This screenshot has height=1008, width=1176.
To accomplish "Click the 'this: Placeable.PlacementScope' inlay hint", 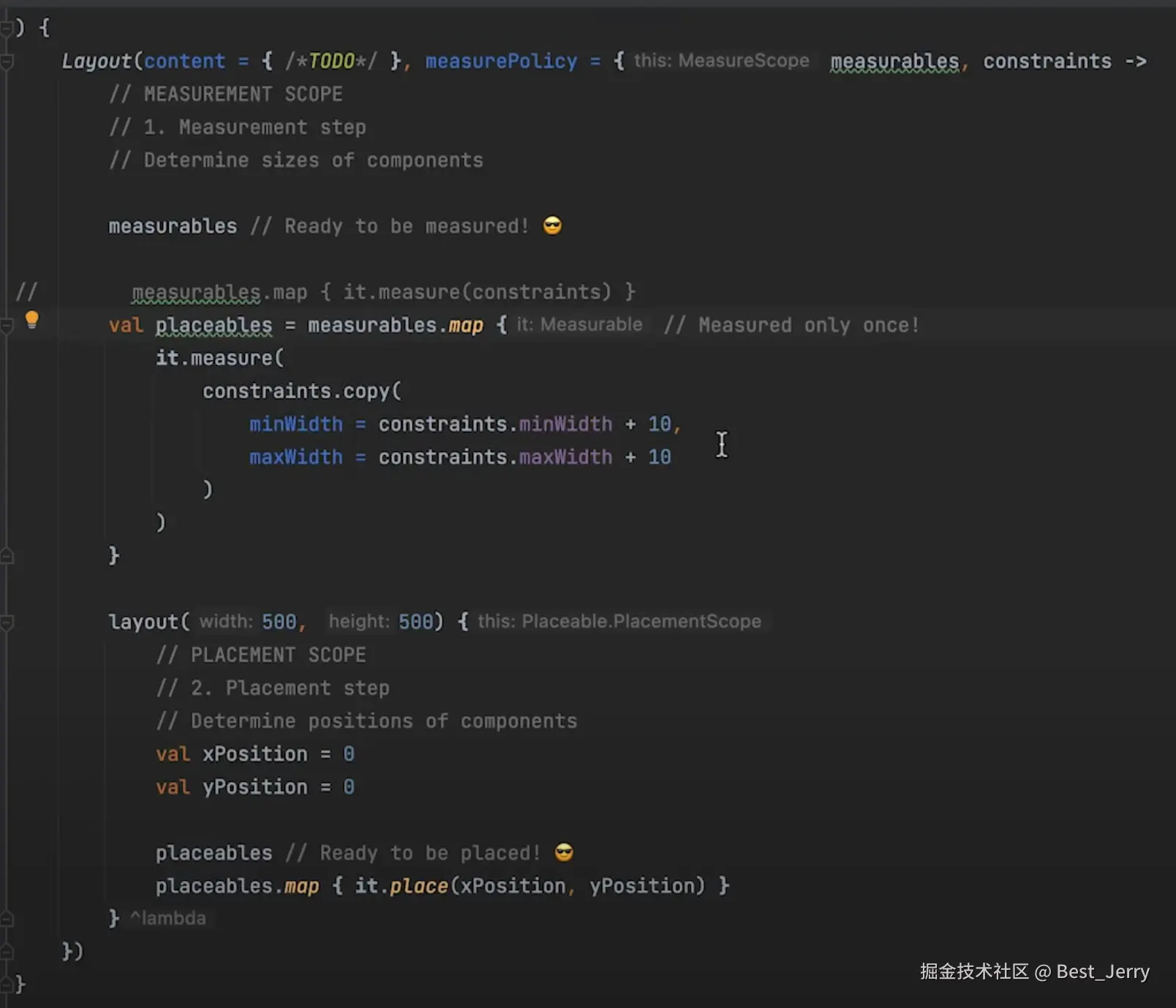I will pyautogui.click(x=619, y=622).
